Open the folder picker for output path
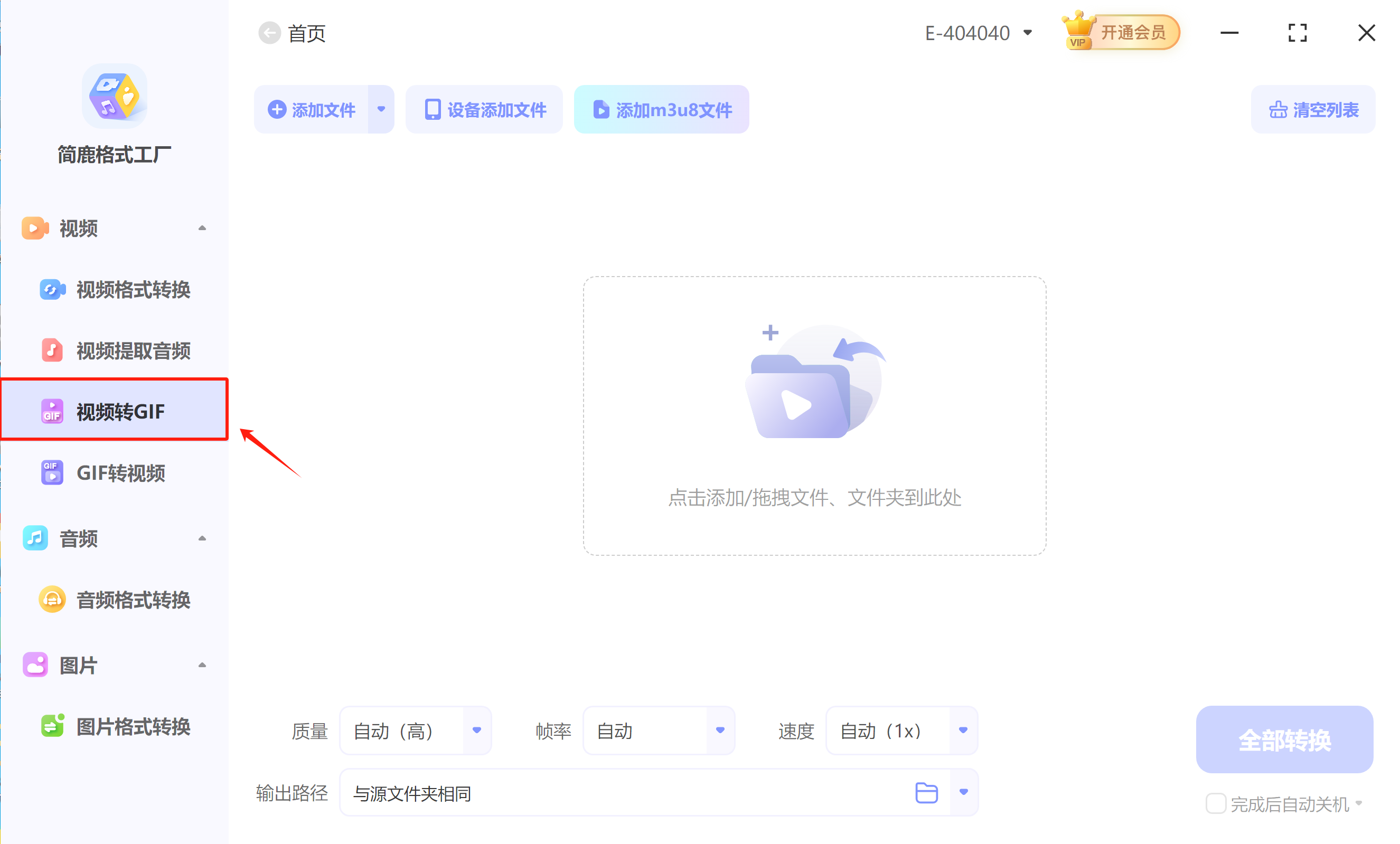The width and height of the screenshot is (1400, 844). click(x=926, y=792)
